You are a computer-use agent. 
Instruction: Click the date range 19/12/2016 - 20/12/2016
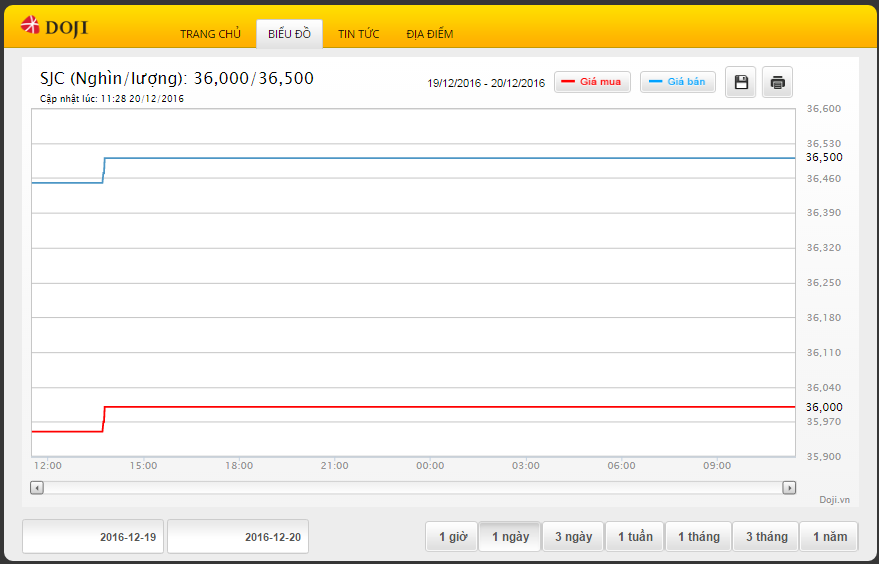pyautogui.click(x=486, y=83)
